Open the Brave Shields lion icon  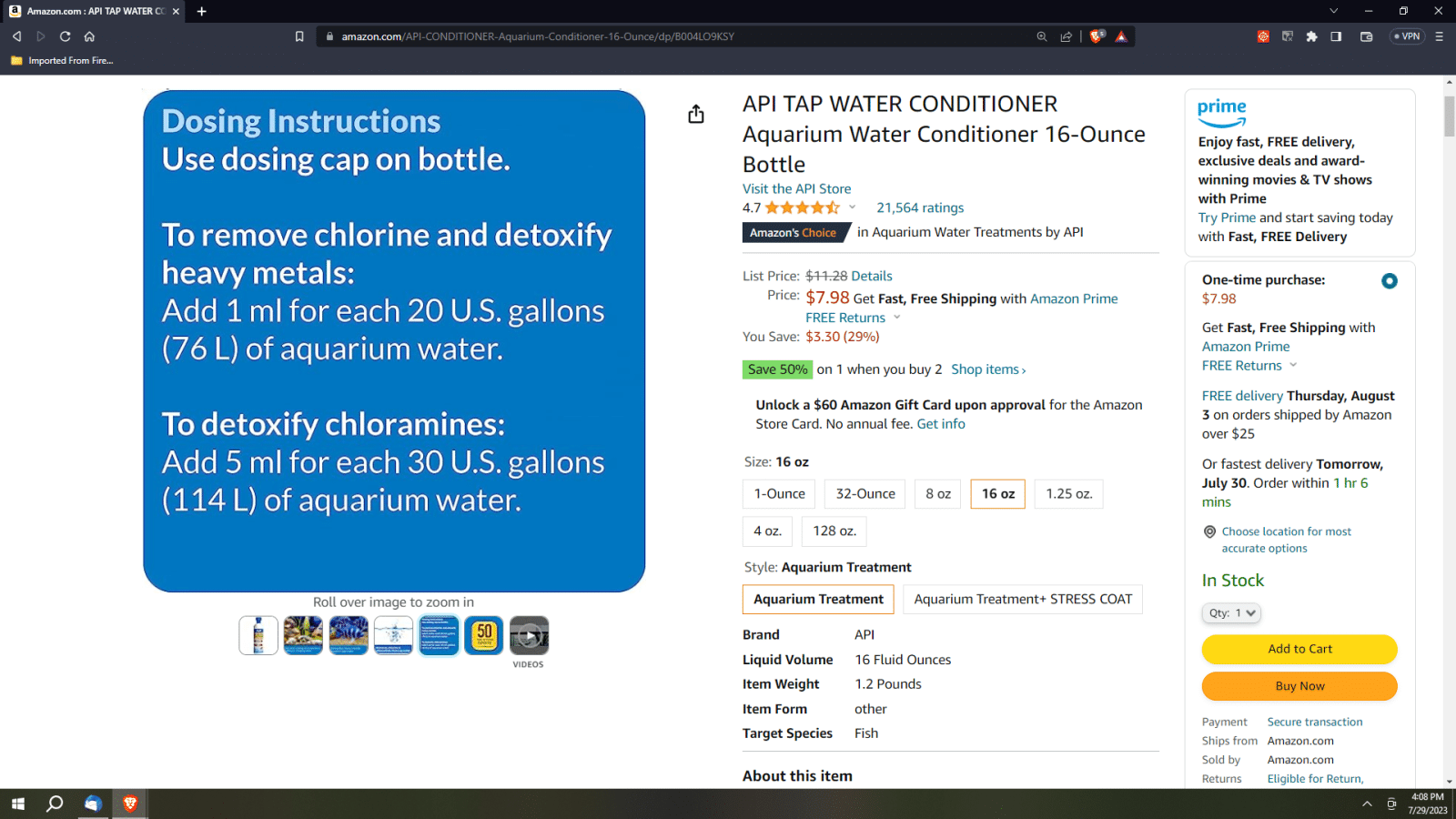[1097, 36]
